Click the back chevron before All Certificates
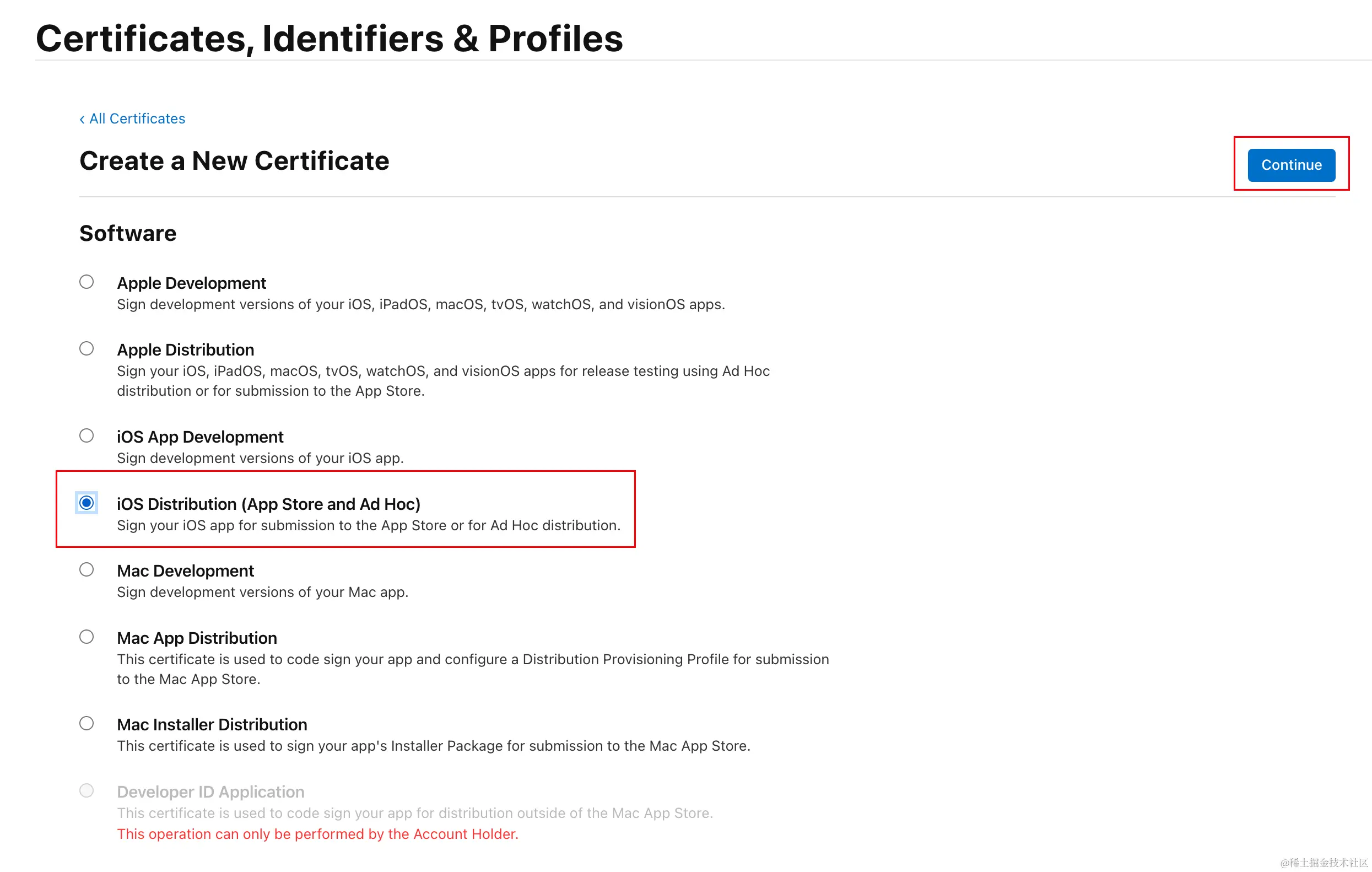 (82, 119)
